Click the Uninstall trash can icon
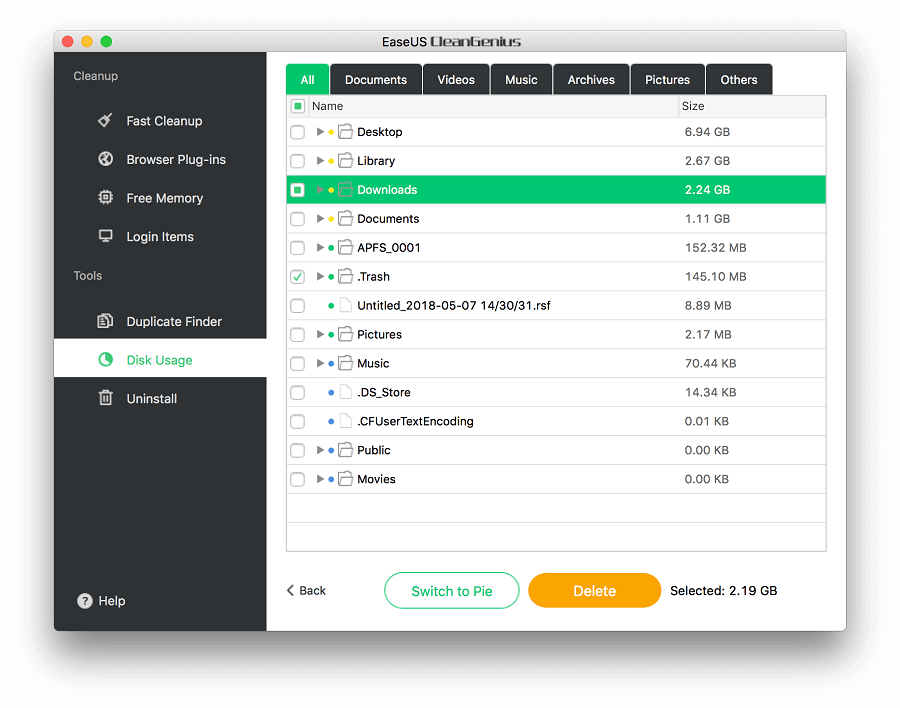Image resolution: width=900 pixels, height=708 pixels. click(105, 399)
